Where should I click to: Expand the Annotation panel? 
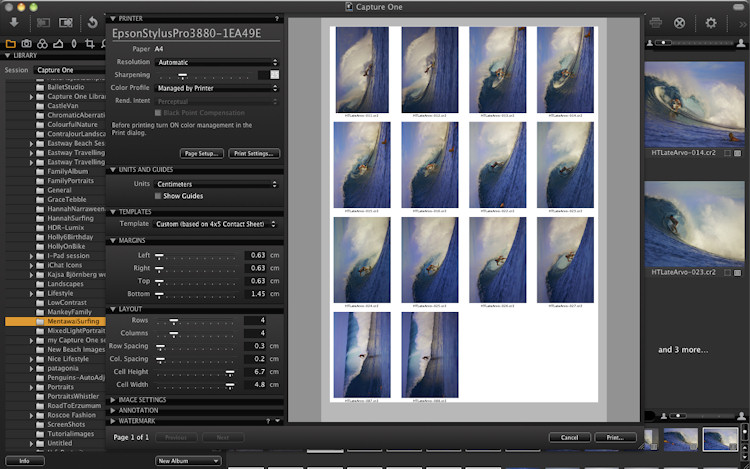(x=113, y=411)
